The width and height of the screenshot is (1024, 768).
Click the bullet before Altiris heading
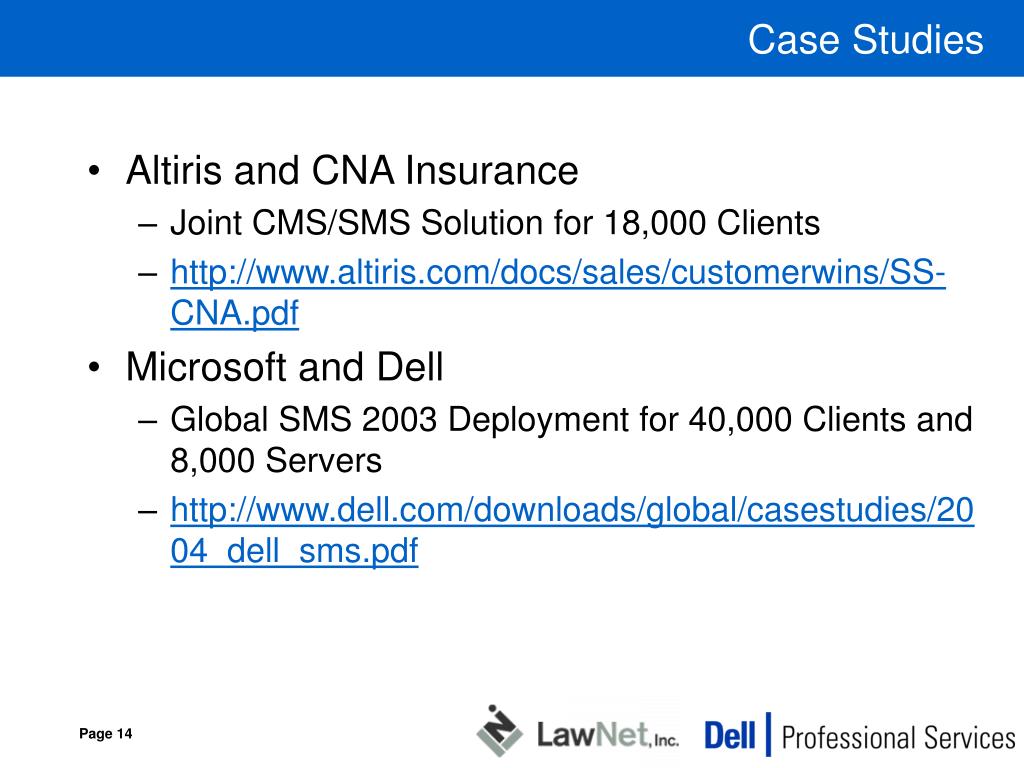tap(95, 171)
